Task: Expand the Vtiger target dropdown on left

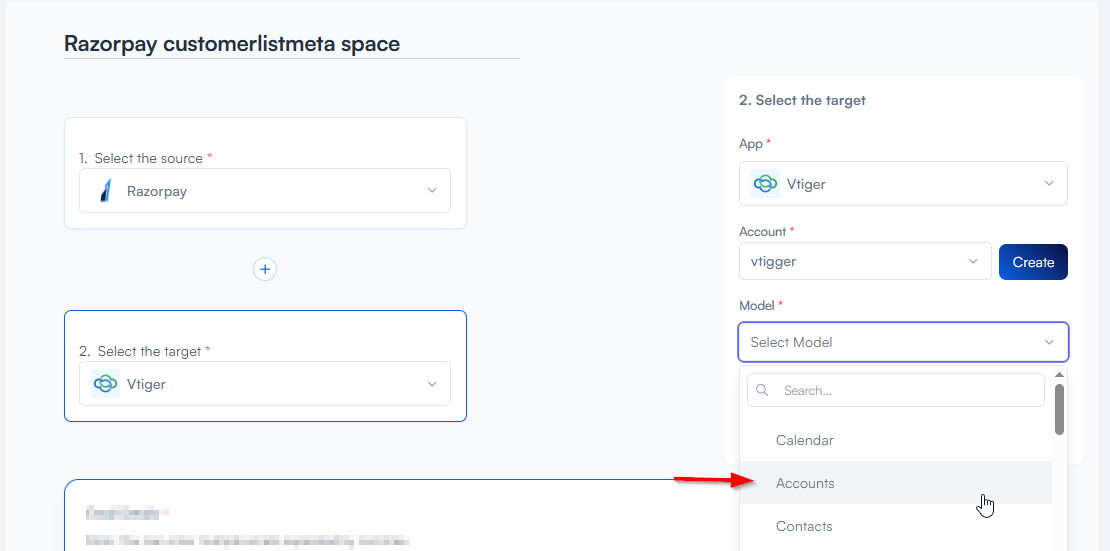Action: [x=432, y=384]
